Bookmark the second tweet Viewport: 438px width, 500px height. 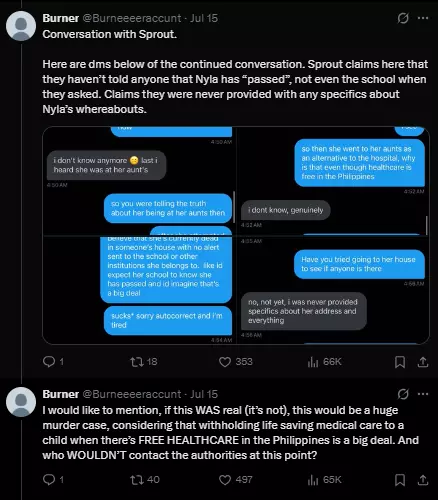click(400, 480)
